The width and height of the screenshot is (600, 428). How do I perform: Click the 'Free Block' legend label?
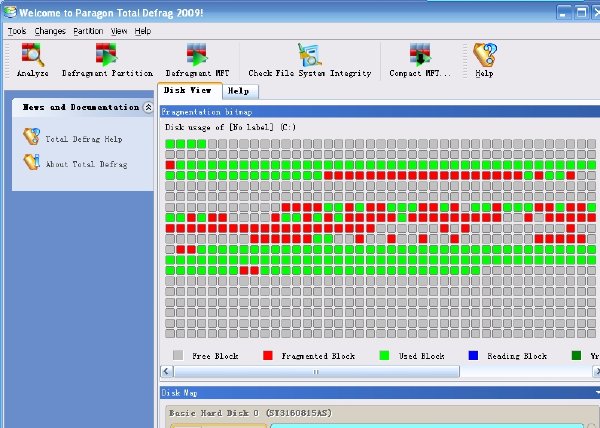coord(215,356)
